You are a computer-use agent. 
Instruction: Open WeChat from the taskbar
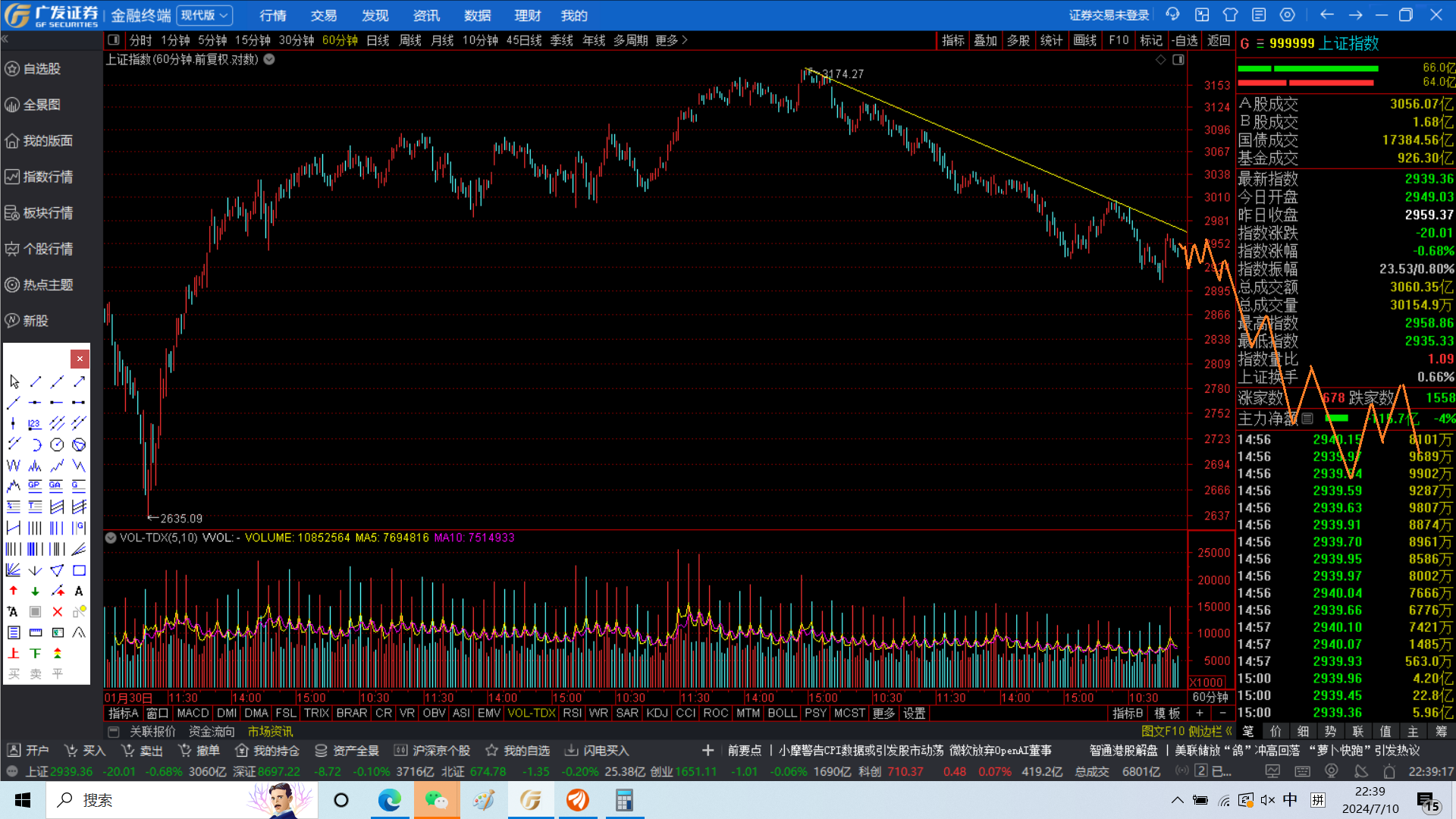tap(436, 800)
